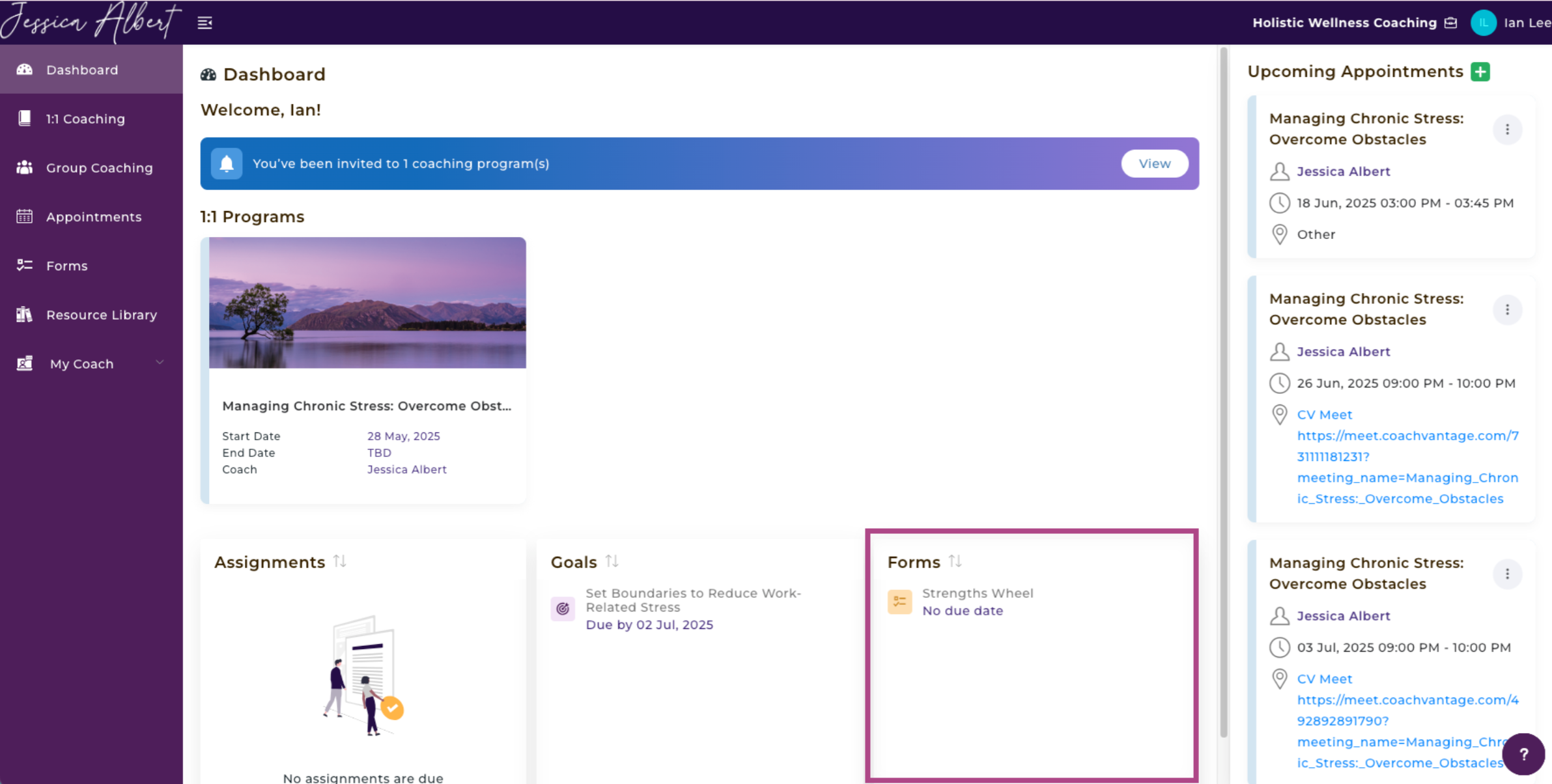The height and width of the screenshot is (784, 1552).
Task: Click Jessica Albert in 18 Jun appointment
Action: click(x=1343, y=171)
